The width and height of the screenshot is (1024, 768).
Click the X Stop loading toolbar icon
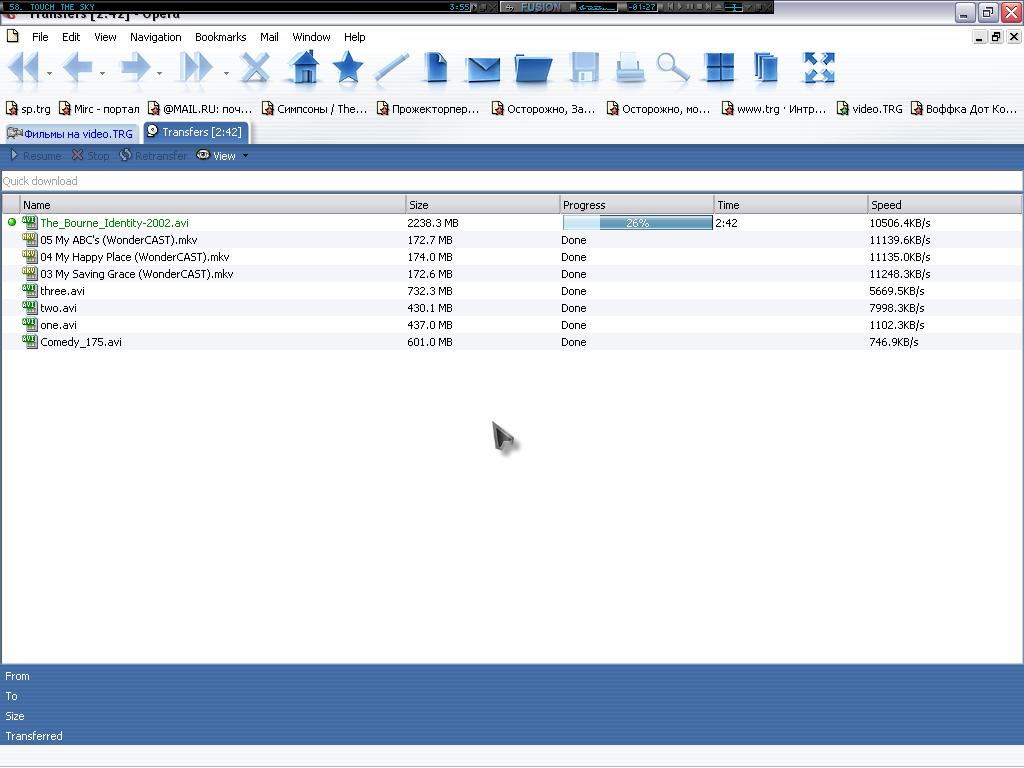pyautogui.click(x=256, y=68)
